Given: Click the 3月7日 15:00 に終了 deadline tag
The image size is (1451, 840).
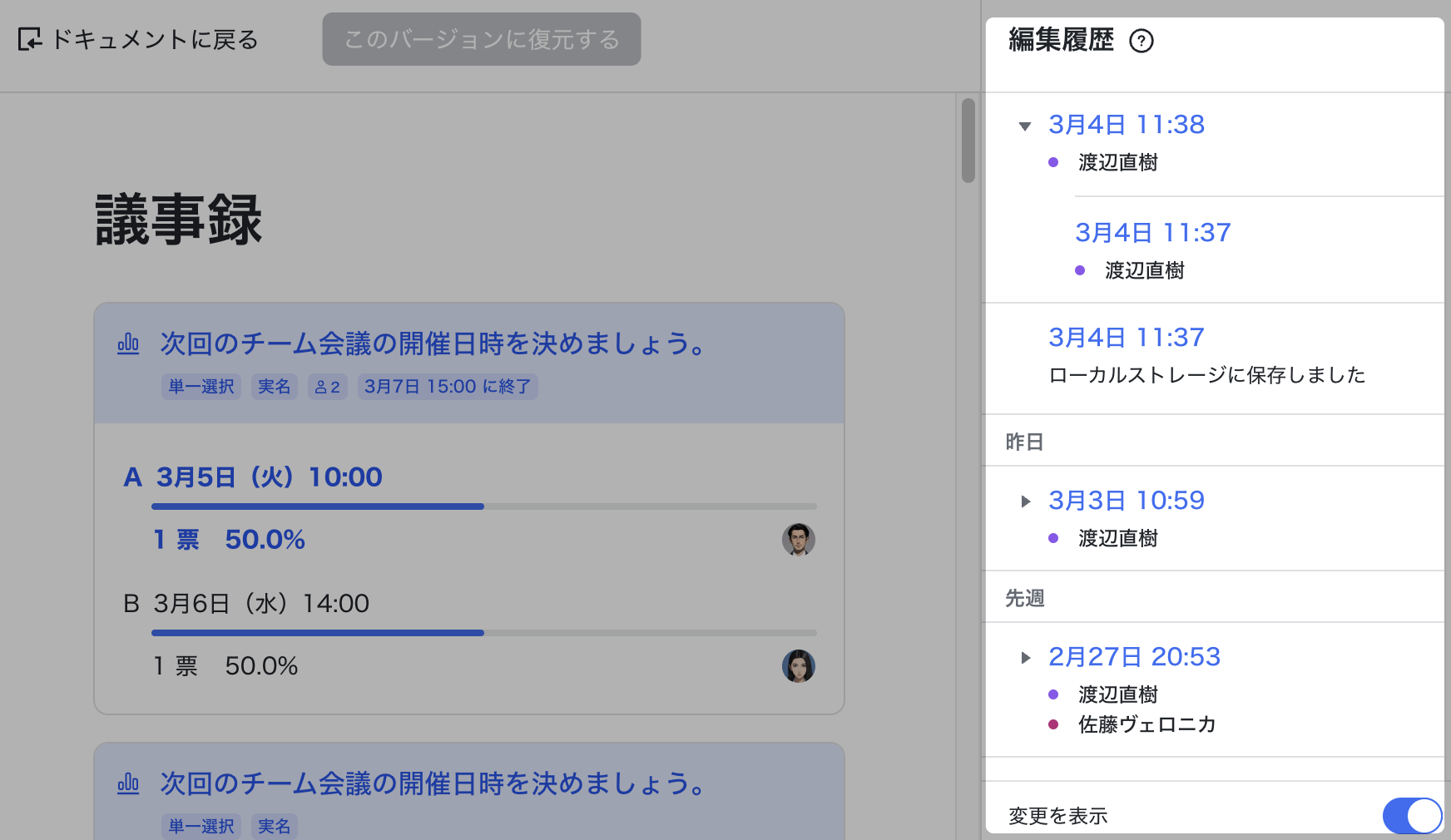Looking at the screenshot, I should point(448,387).
